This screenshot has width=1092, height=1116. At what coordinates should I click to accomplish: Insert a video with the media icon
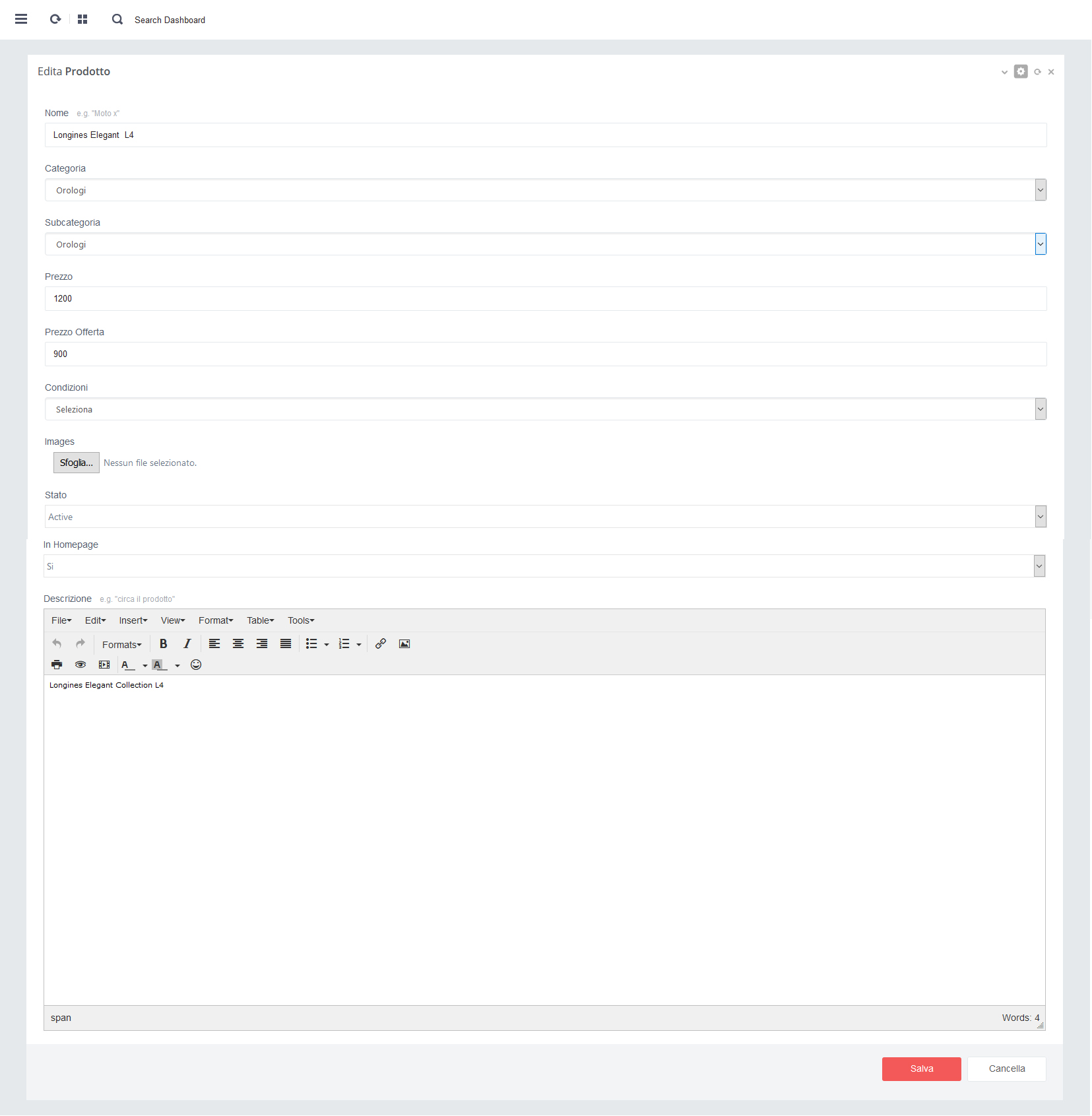[104, 665]
